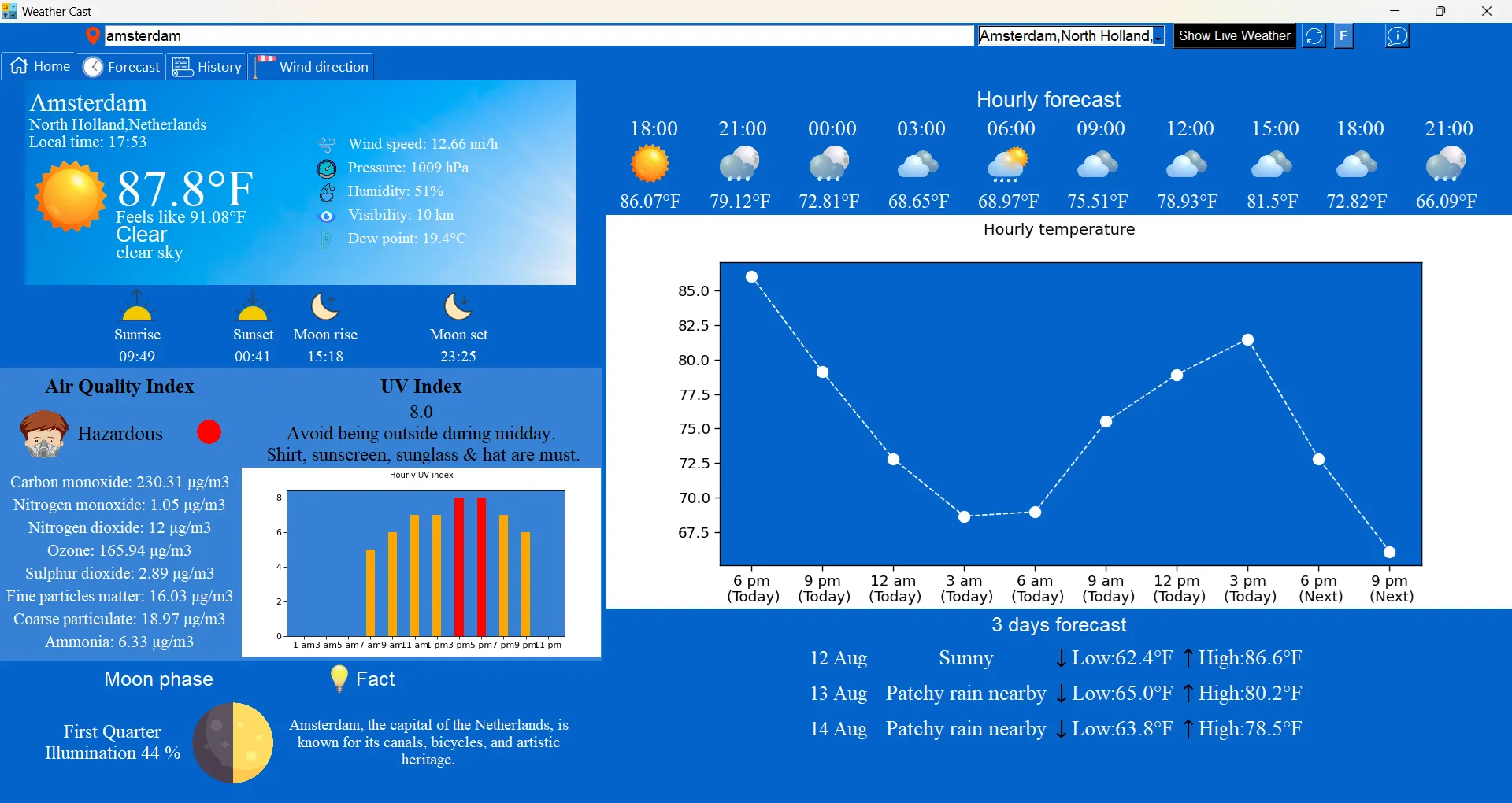Image resolution: width=1512 pixels, height=803 pixels.
Task: Open the Forecast tab
Action: point(122,67)
